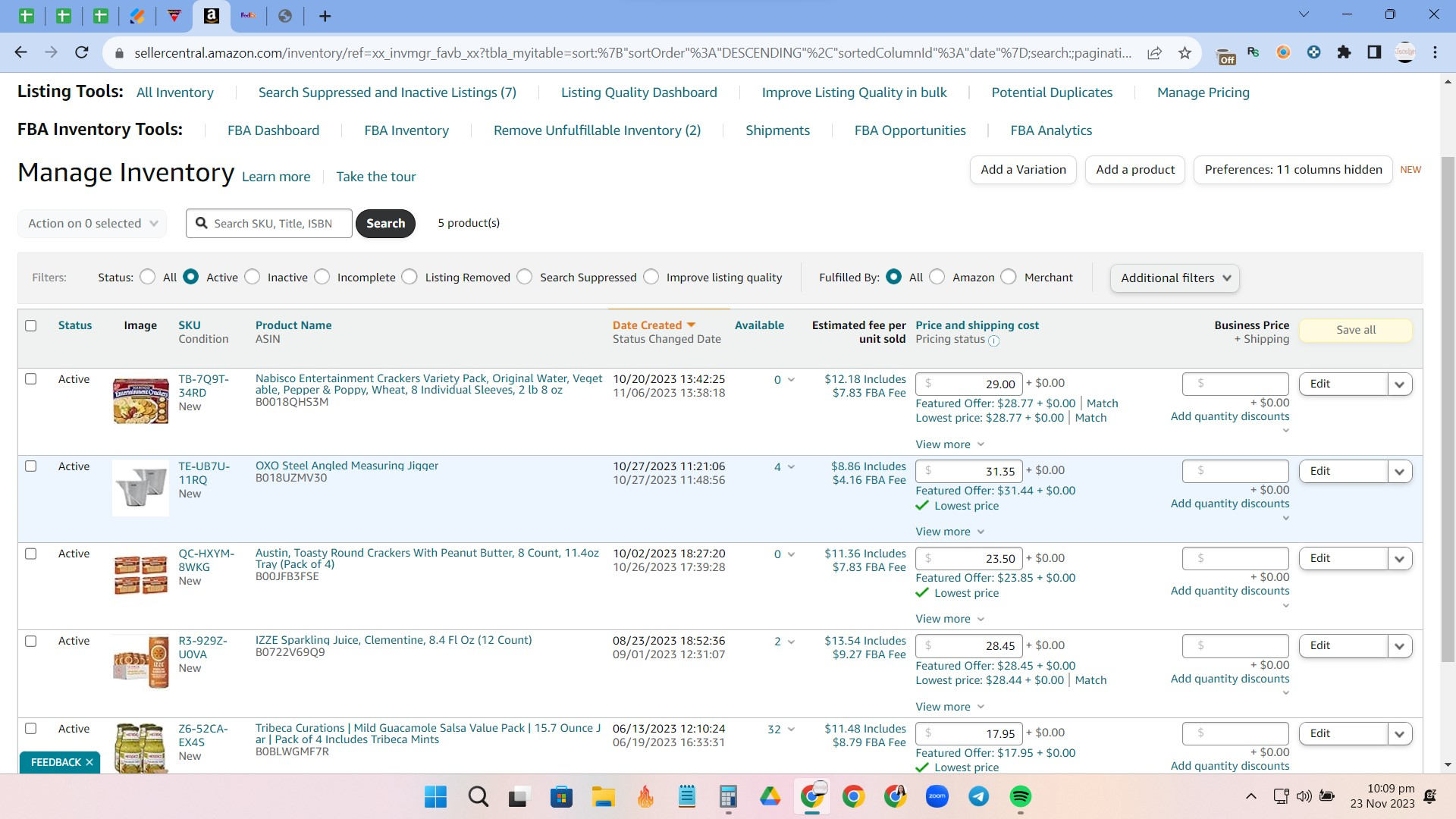Go to FBA Shipments
1456x819 pixels.
coord(778,130)
